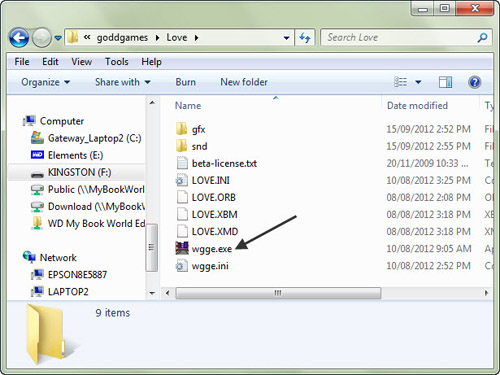This screenshot has height=375, width=500.
Task: Click the LOVE.XBM file icon
Action: (x=182, y=214)
